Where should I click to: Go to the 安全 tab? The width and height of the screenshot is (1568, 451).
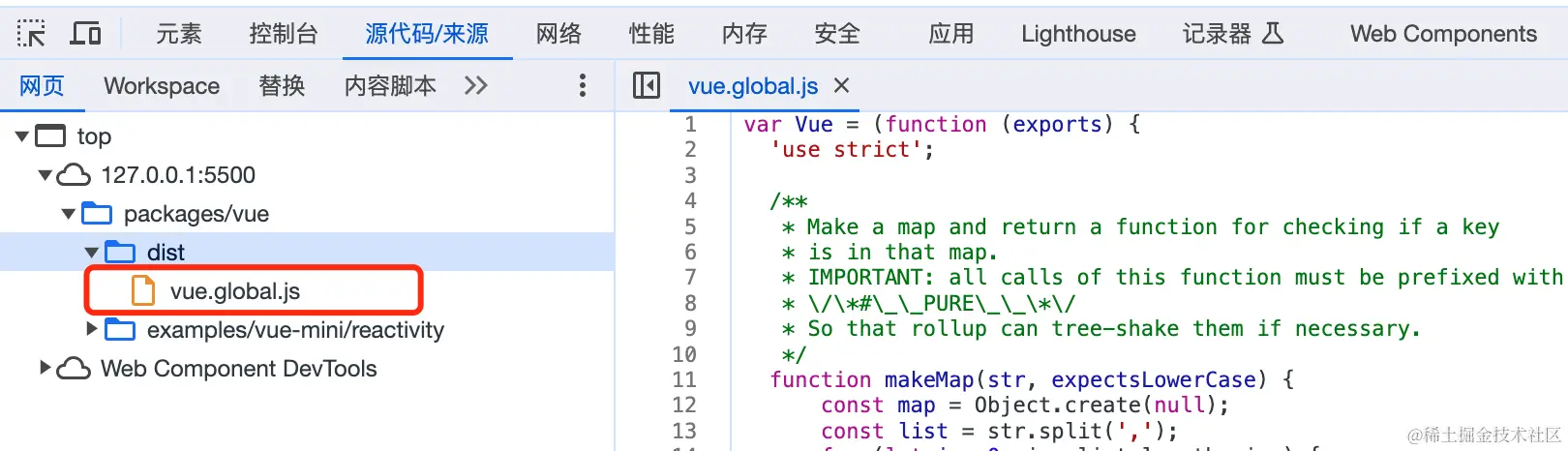pos(837,34)
